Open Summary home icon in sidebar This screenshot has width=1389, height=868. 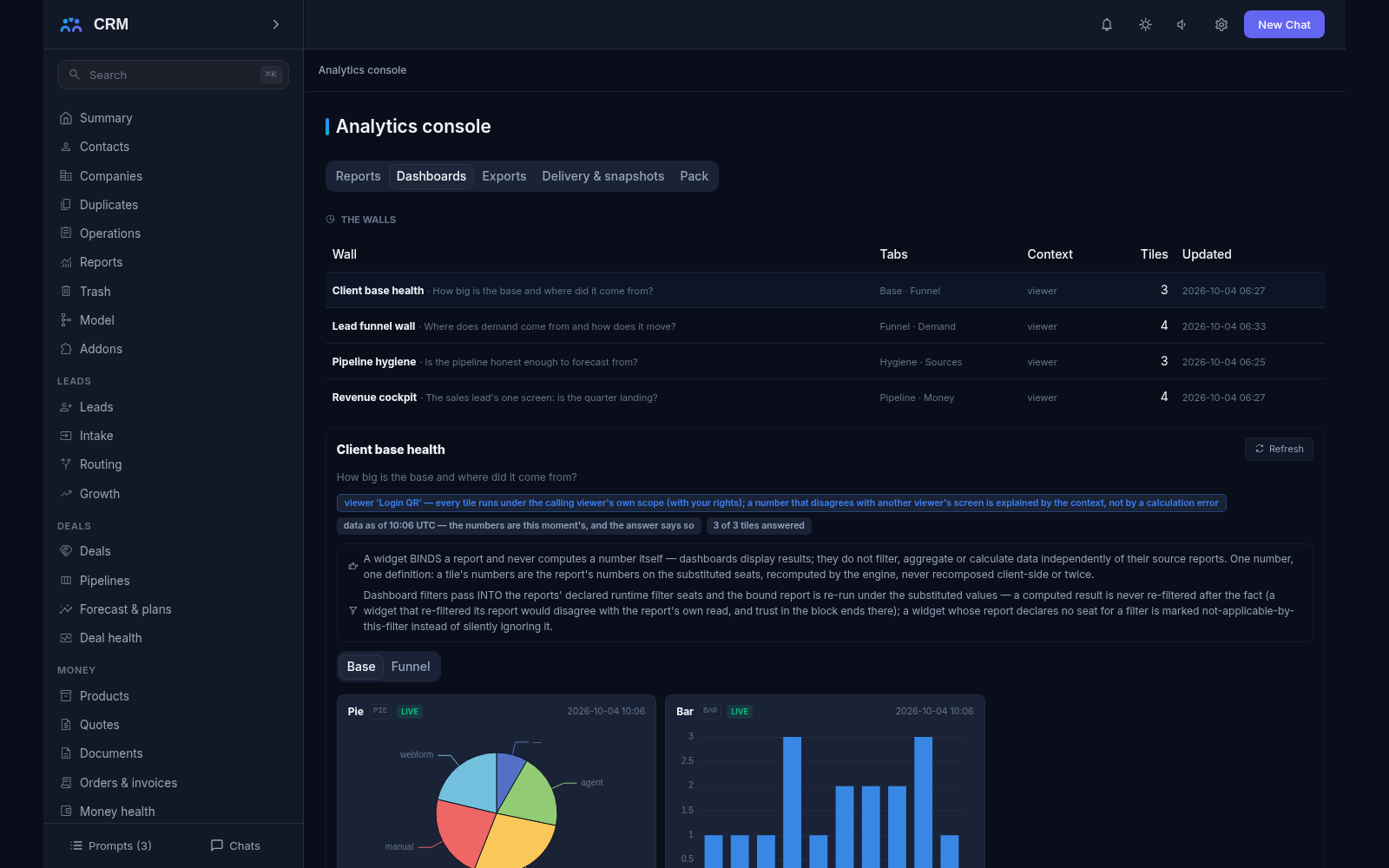(x=66, y=118)
